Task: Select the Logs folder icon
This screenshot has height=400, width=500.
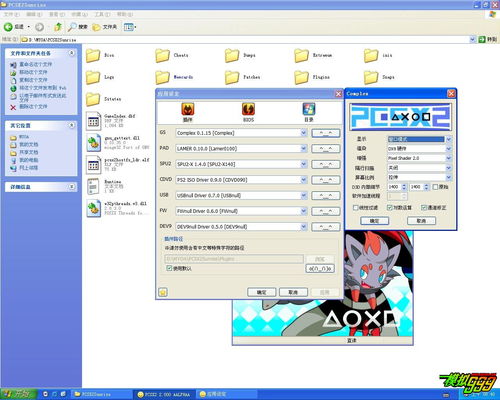Action: [93, 77]
